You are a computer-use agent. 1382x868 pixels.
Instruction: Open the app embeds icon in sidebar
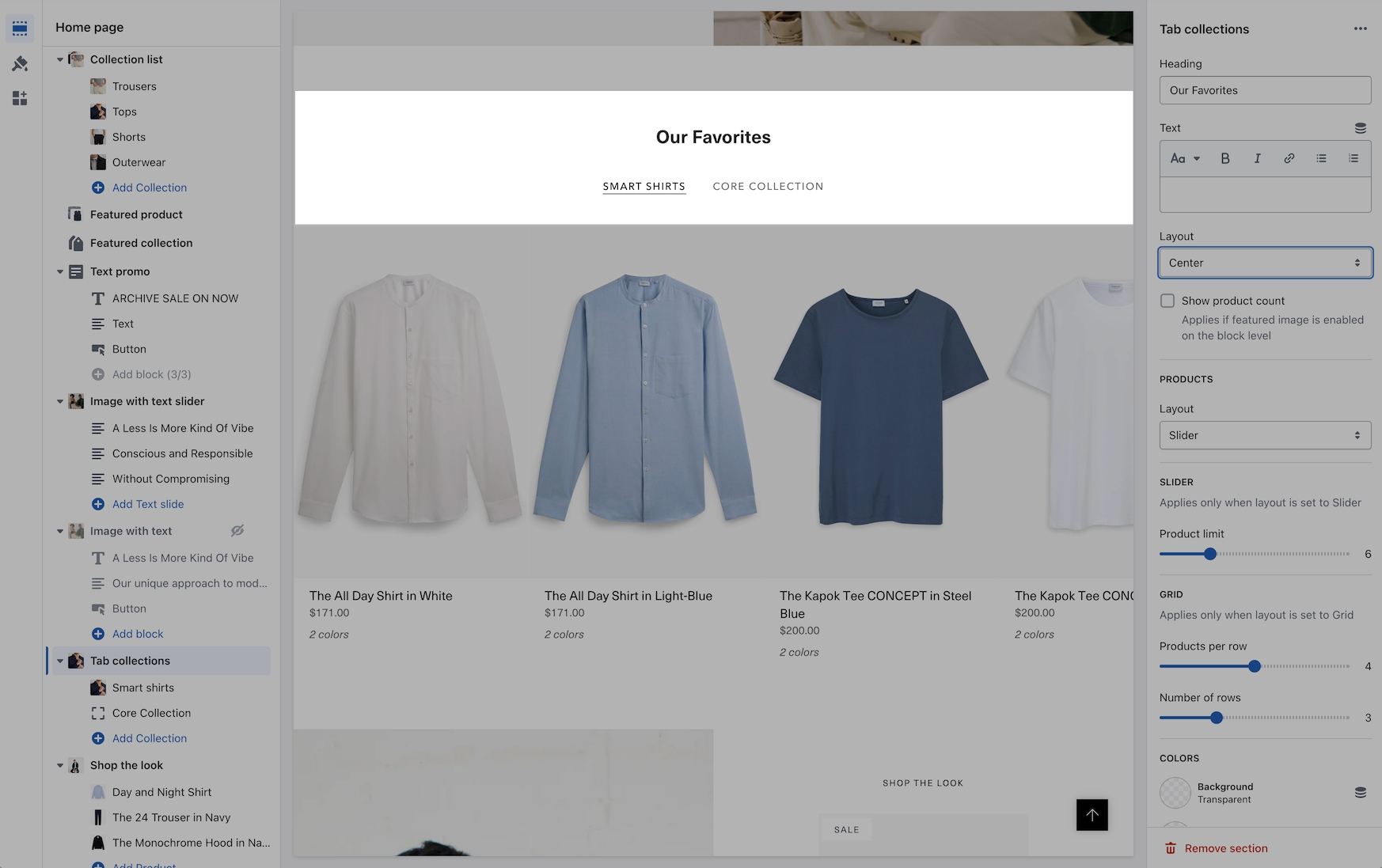20,98
